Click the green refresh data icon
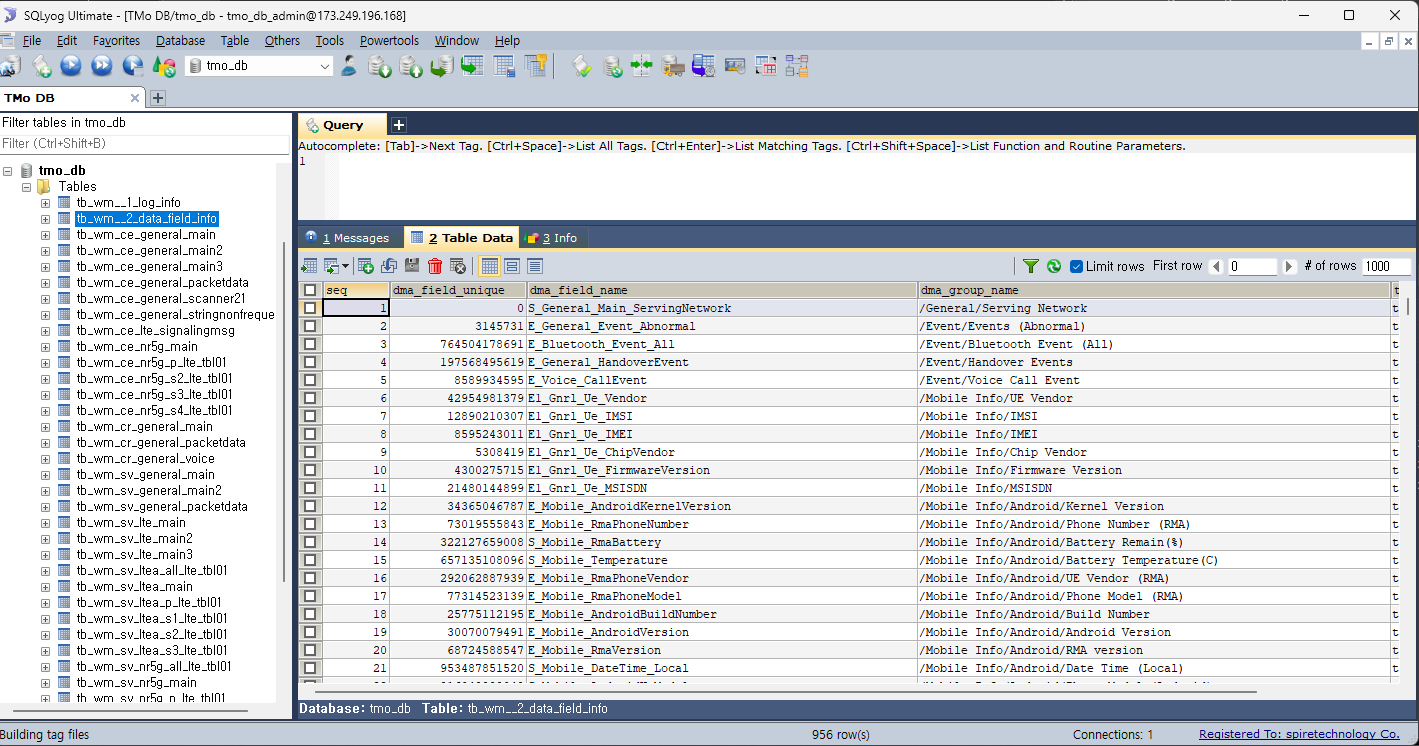The image size is (1419, 746). click(x=1054, y=266)
